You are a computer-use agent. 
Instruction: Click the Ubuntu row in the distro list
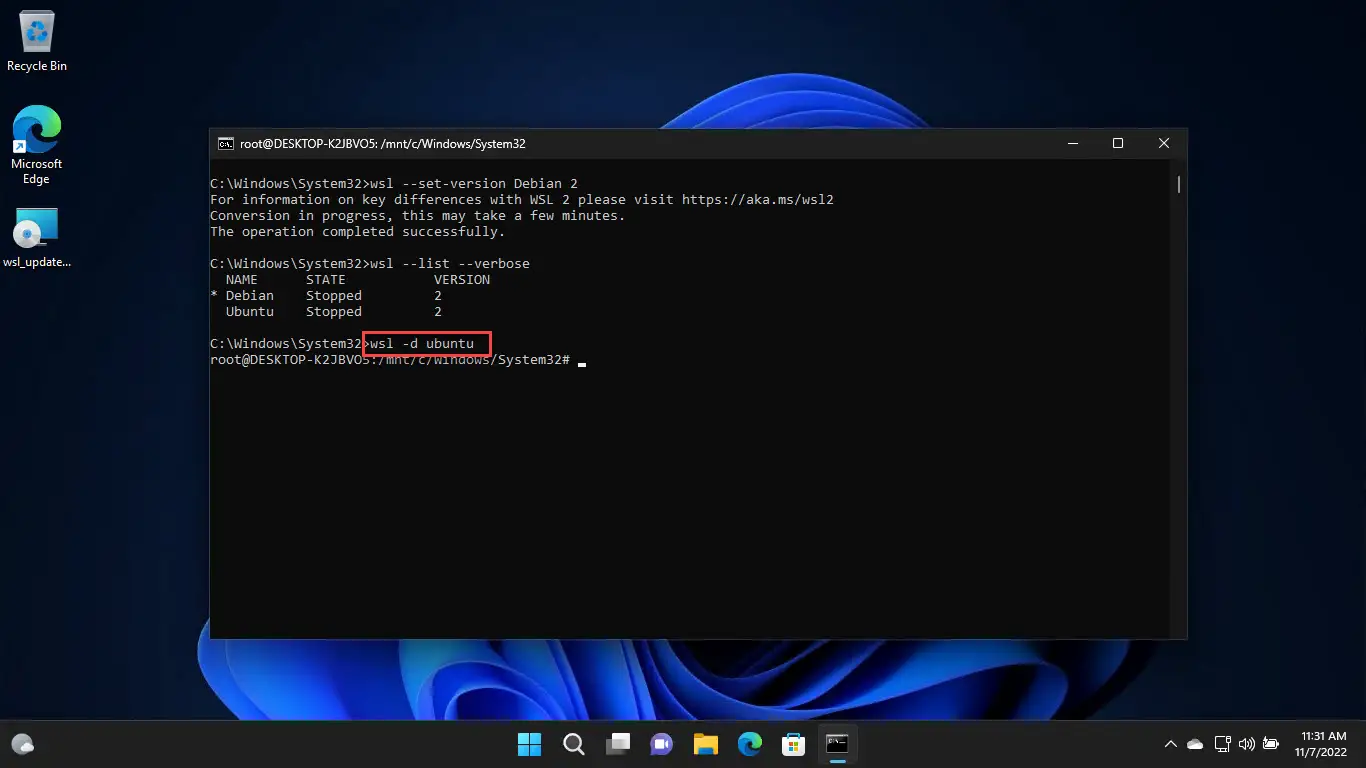point(334,312)
